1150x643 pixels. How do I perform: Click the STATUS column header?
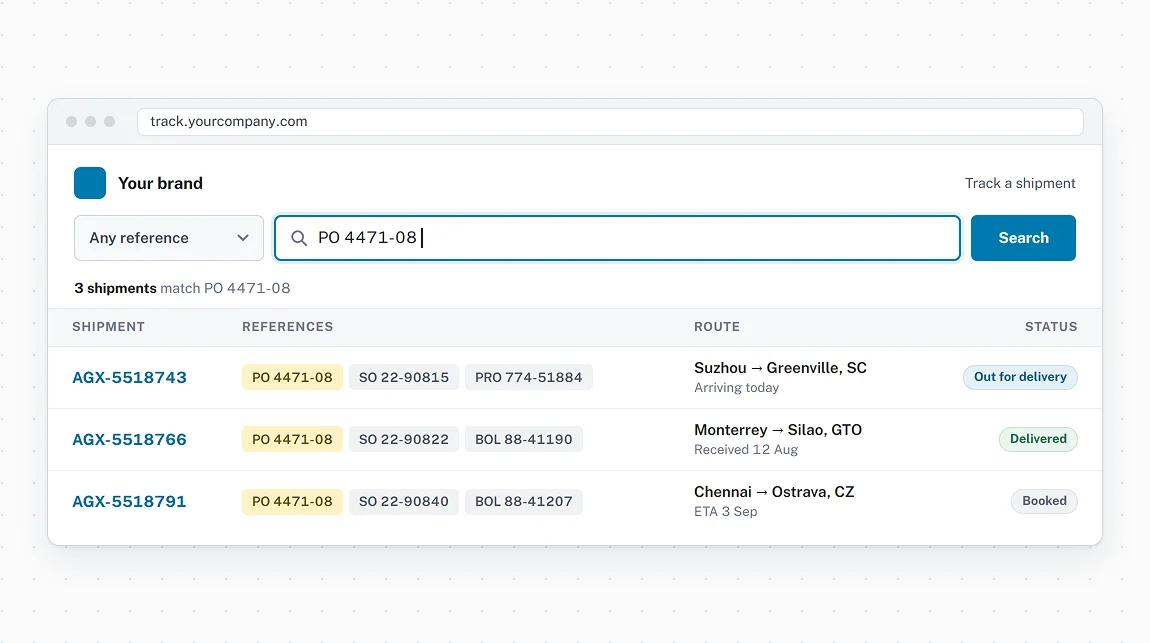pyautogui.click(x=1051, y=327)
